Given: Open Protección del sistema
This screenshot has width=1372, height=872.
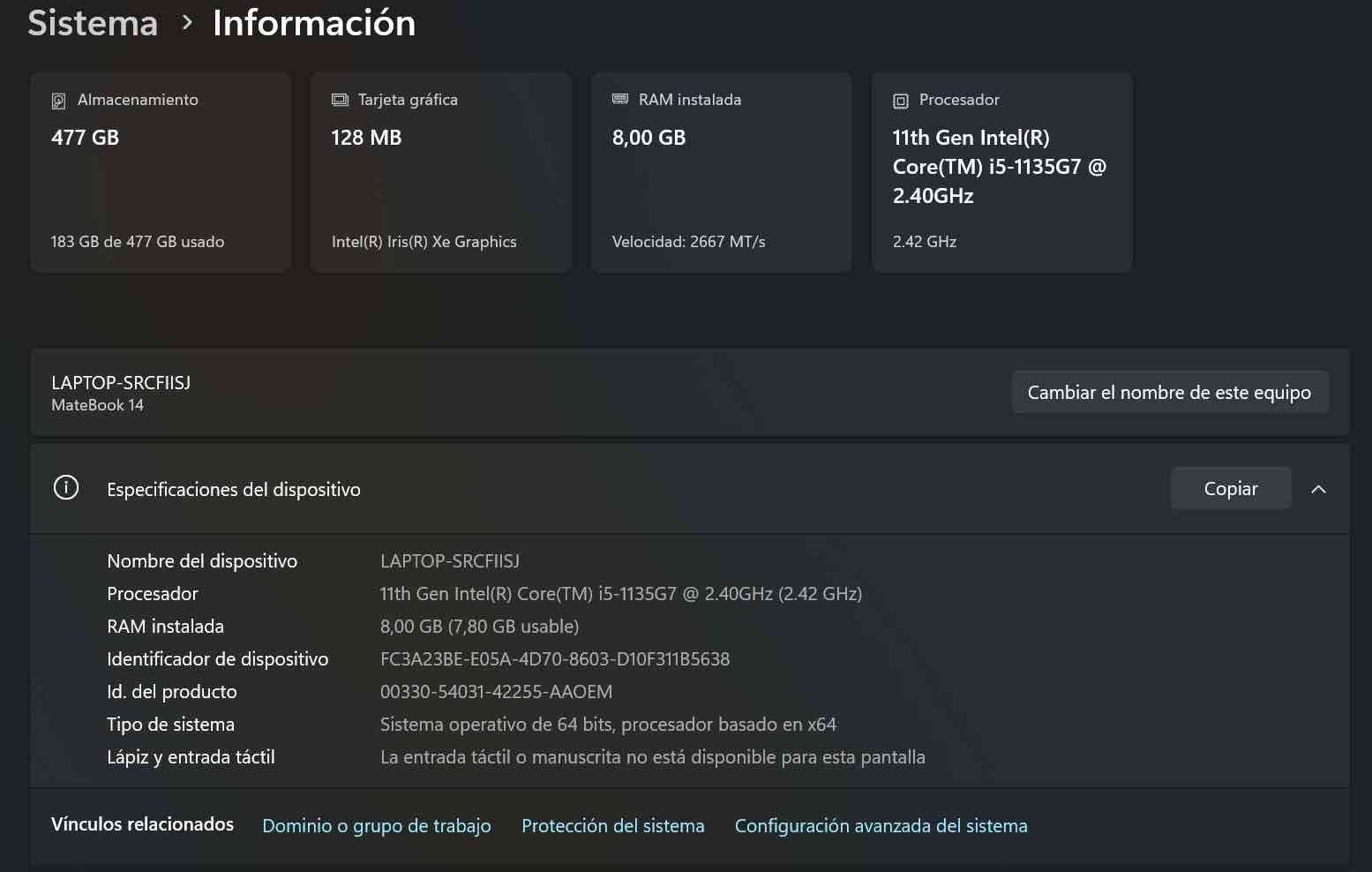Looking at the screenshot, I should (612, 825).
